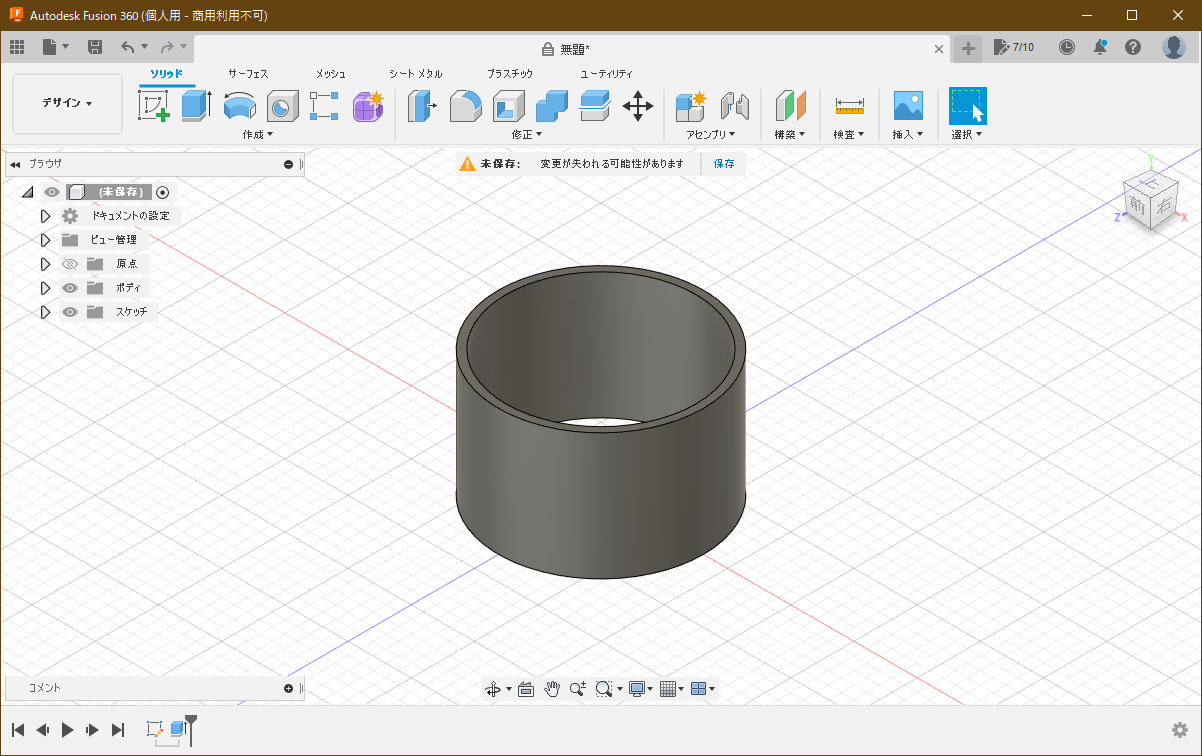
Task: Expand the スケッチ folder
Action: pos(45,312)
